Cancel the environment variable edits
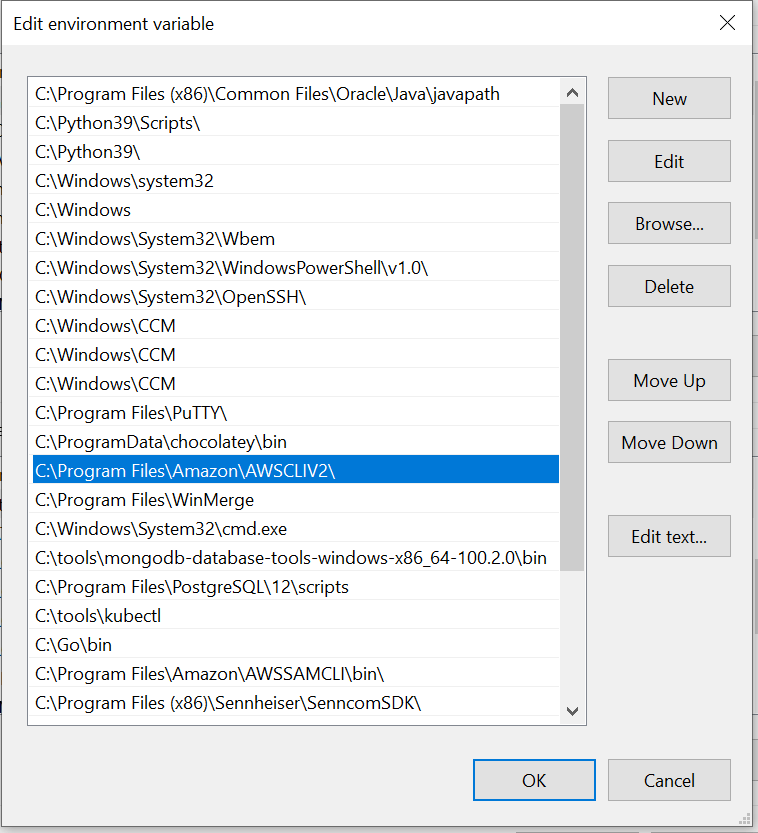The width and height of the screenshot is (758, 833). [668, 780]
